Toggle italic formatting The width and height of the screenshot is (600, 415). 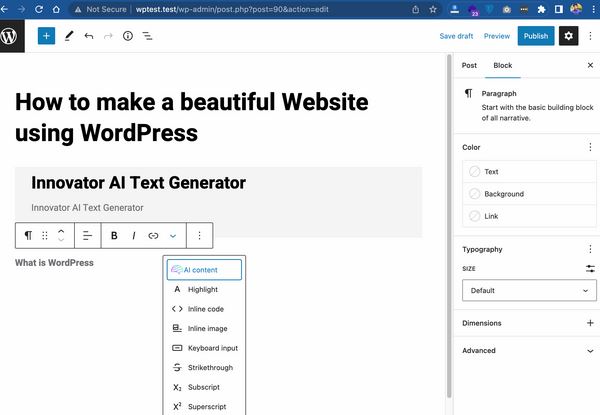coord(134,236)
